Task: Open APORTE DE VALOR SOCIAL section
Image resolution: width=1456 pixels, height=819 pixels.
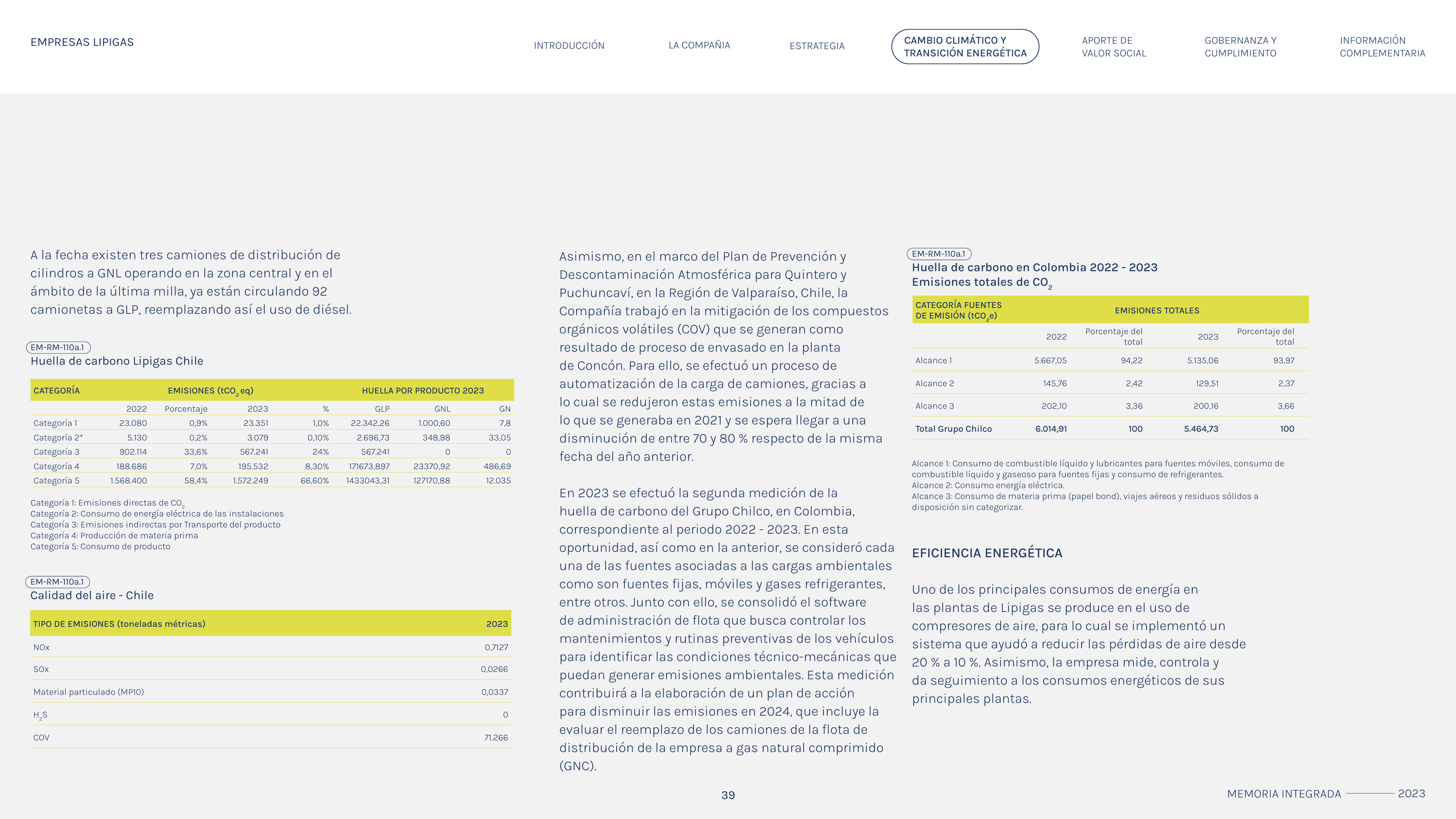Action: tap(1113, 47)
